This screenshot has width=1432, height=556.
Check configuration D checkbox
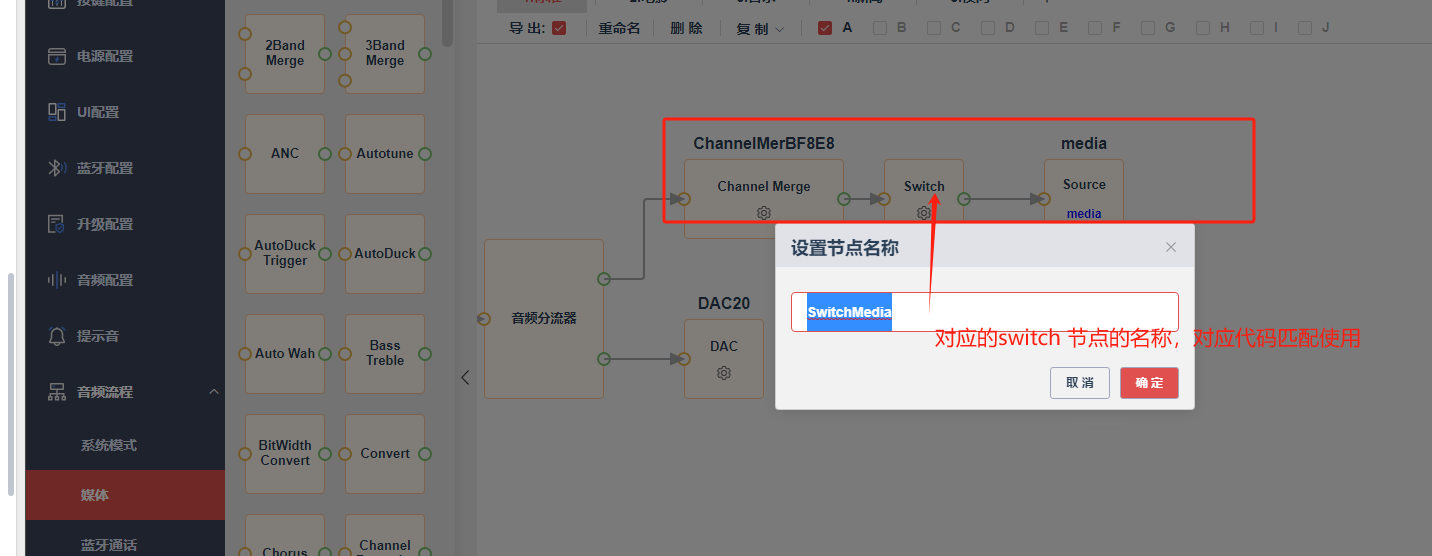988,28
